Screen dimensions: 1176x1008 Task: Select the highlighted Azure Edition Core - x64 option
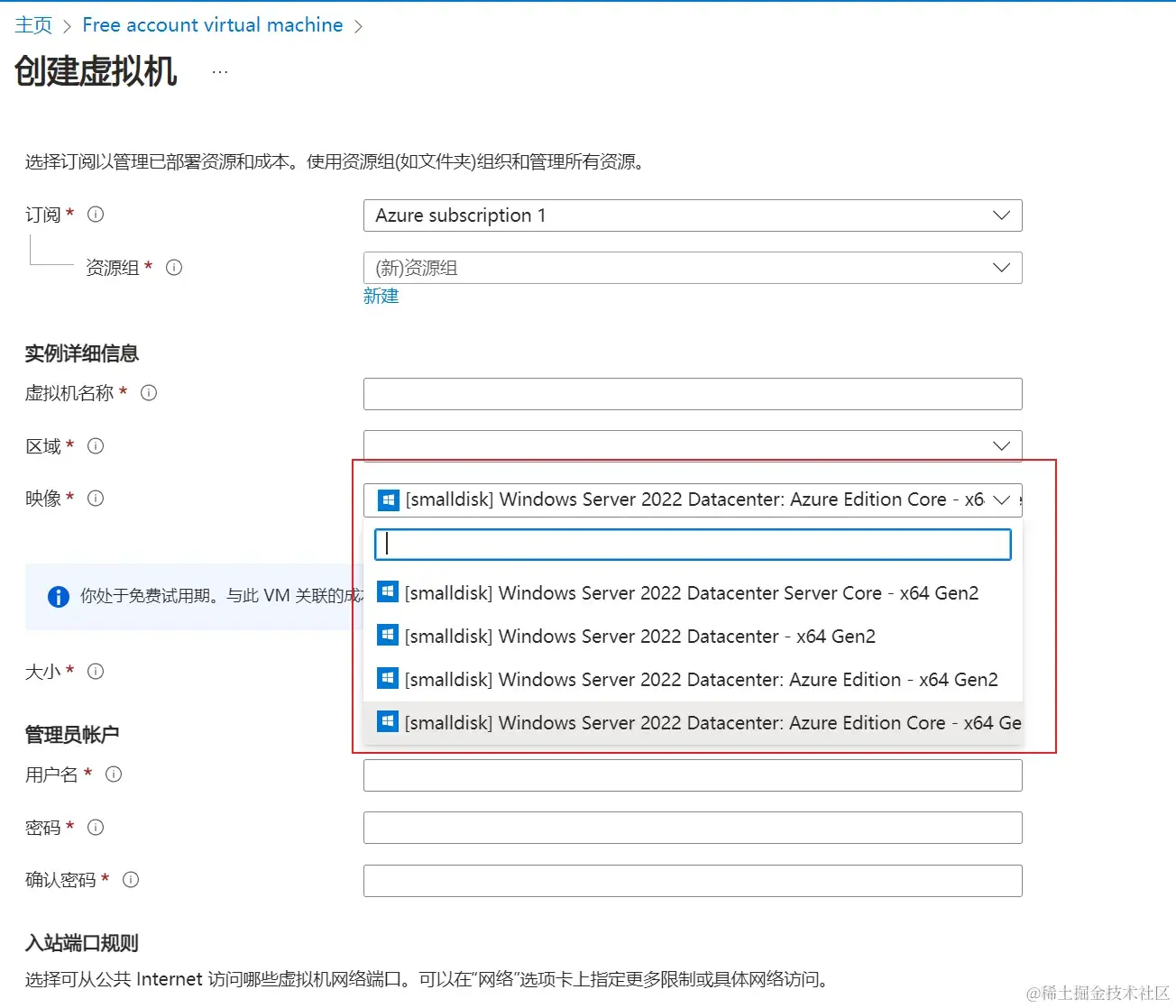(693, 722)
